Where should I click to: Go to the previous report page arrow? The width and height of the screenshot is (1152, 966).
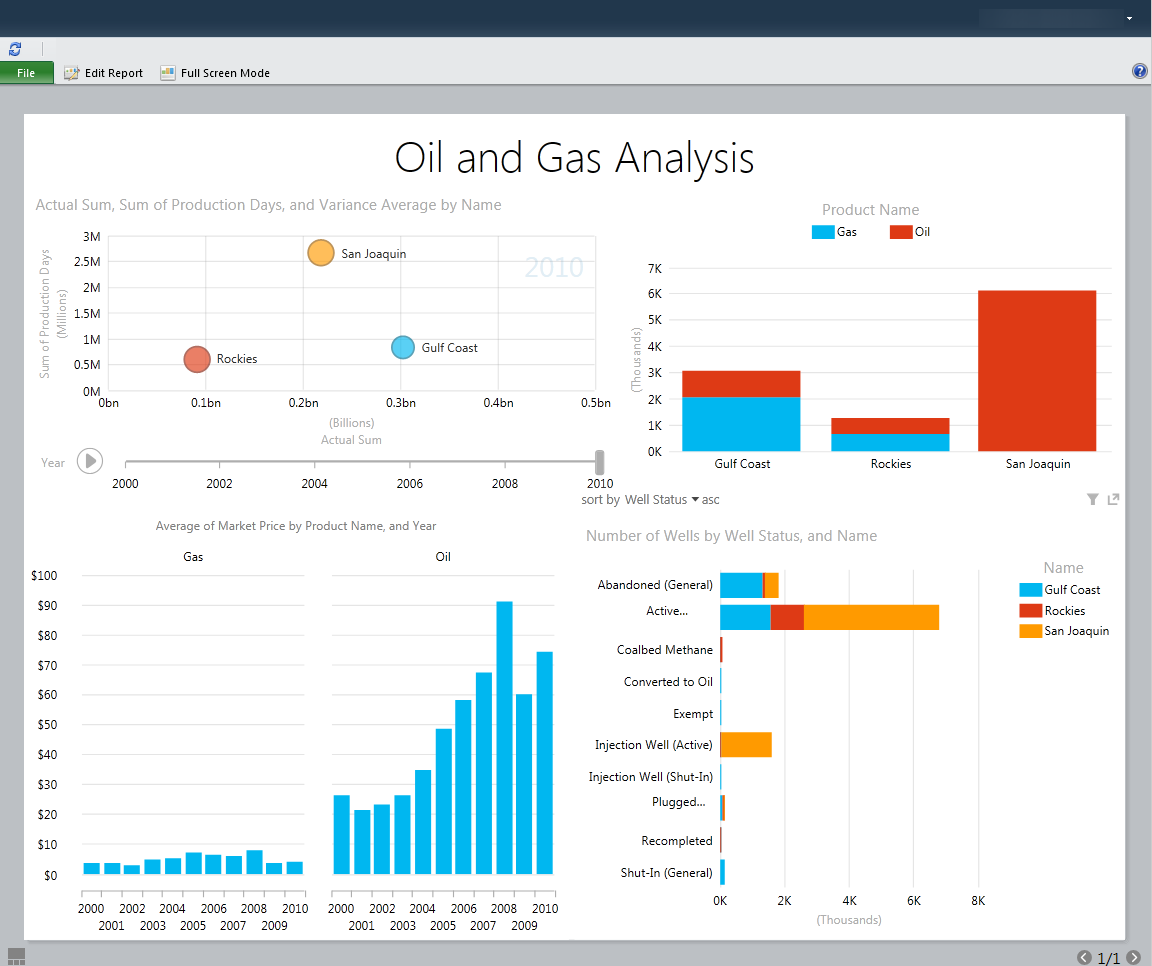coord(1084,958)
